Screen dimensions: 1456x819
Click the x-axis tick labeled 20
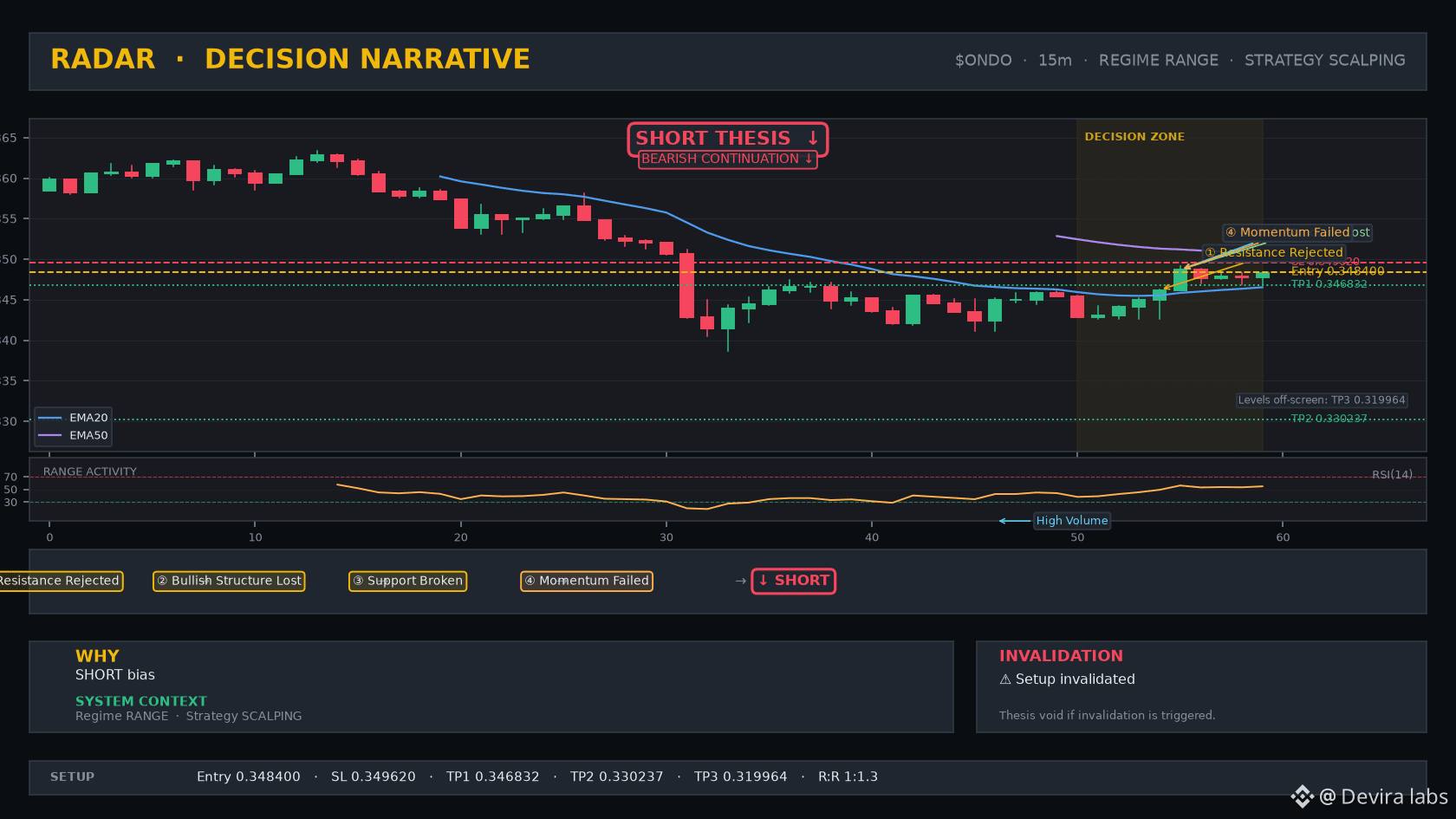click(x=461, y=537)
